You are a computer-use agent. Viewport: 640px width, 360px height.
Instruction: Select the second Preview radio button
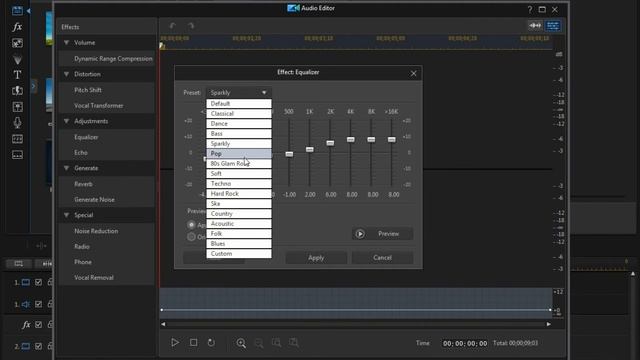point(191,237)
